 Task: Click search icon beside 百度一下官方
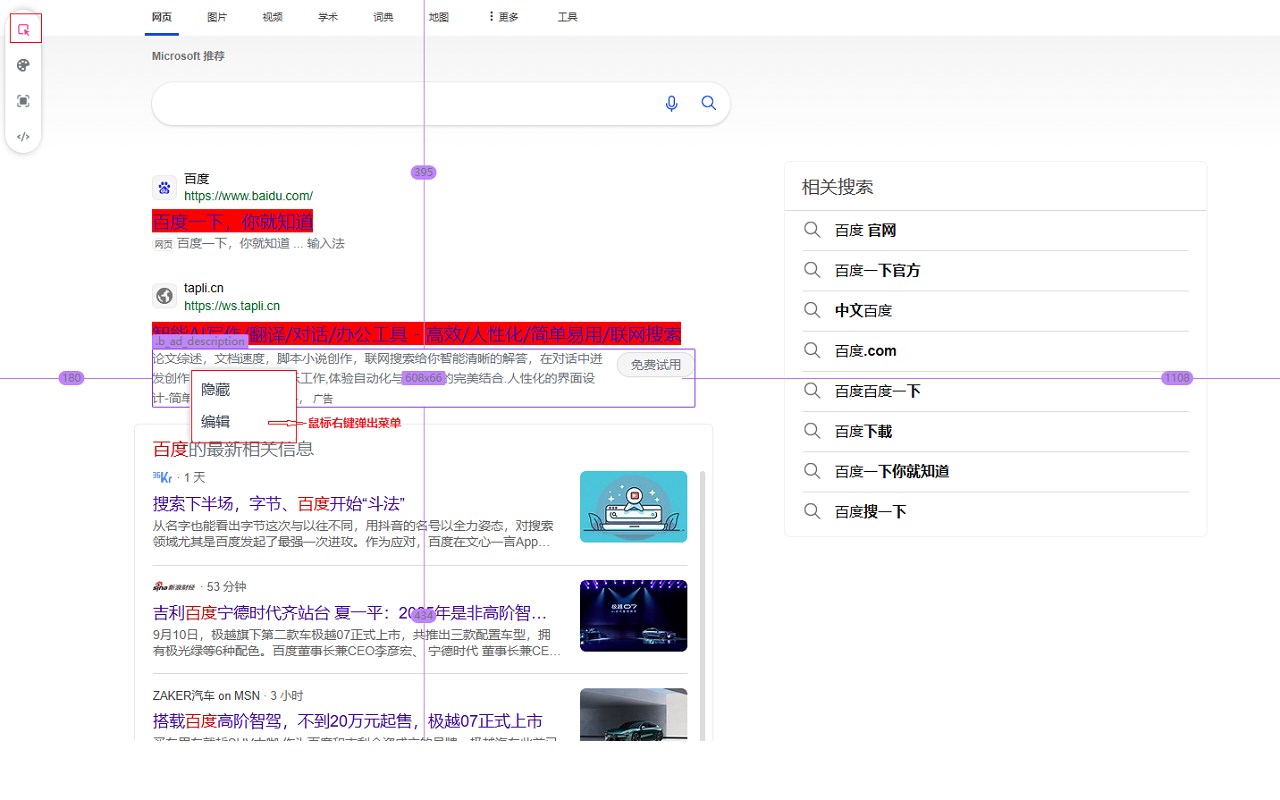(x=812, y=270)
